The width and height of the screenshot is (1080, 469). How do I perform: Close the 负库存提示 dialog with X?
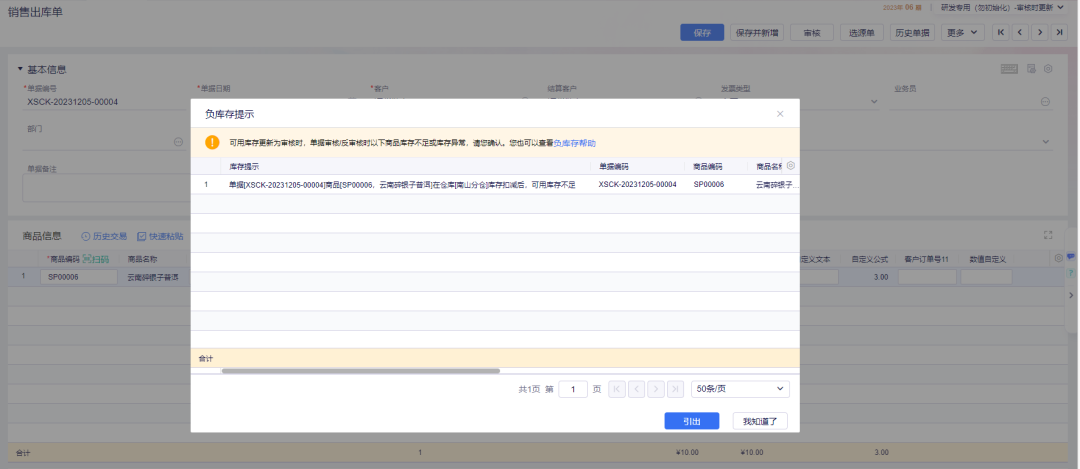[x=780, y=114]
